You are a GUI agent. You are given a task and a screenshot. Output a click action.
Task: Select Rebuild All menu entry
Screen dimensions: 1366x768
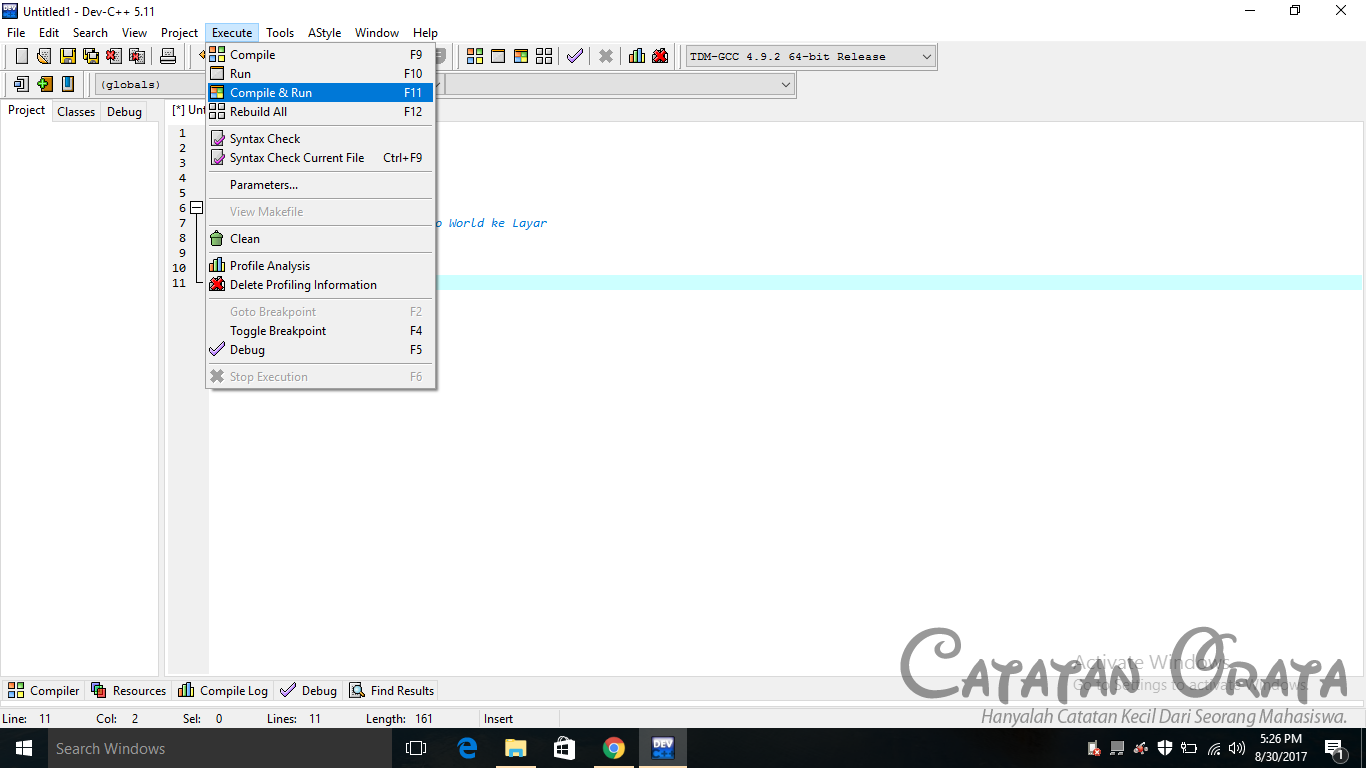[x=320, y=112]
